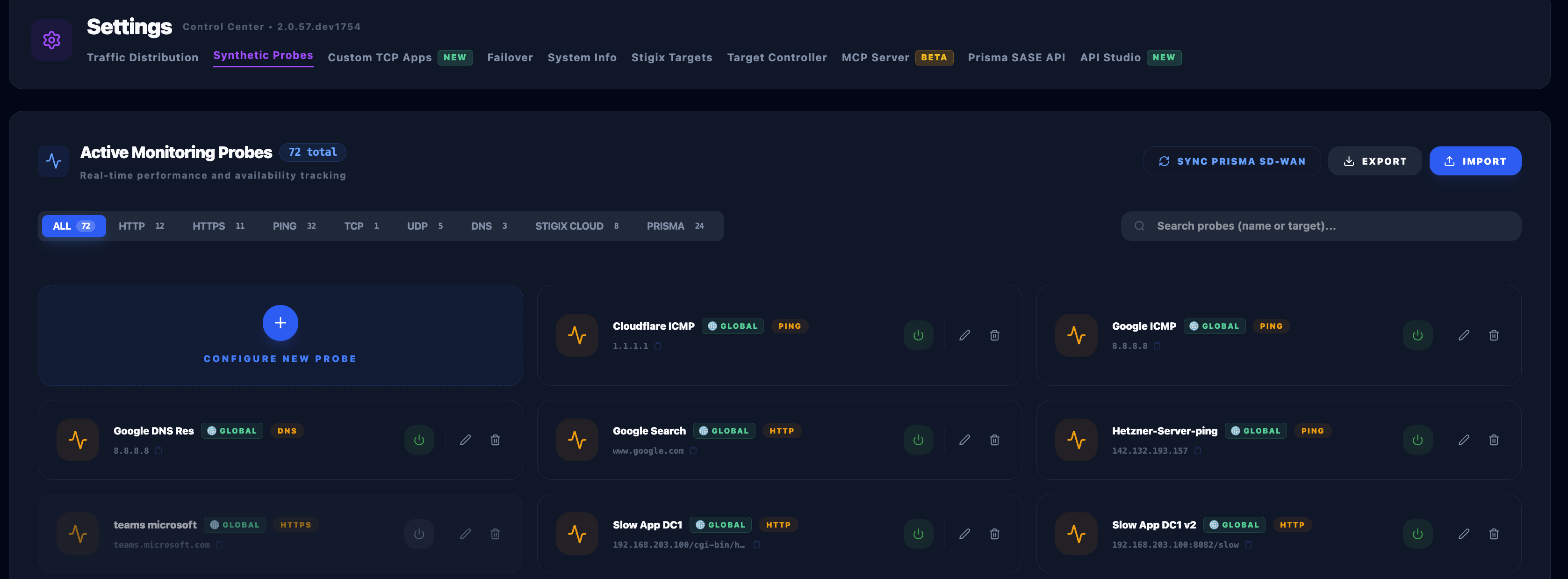Image resolution: width=1568 pixels, height=579 pixels.
Task: Edit the teams microsoft probe
Action: [x=465, y=534]
